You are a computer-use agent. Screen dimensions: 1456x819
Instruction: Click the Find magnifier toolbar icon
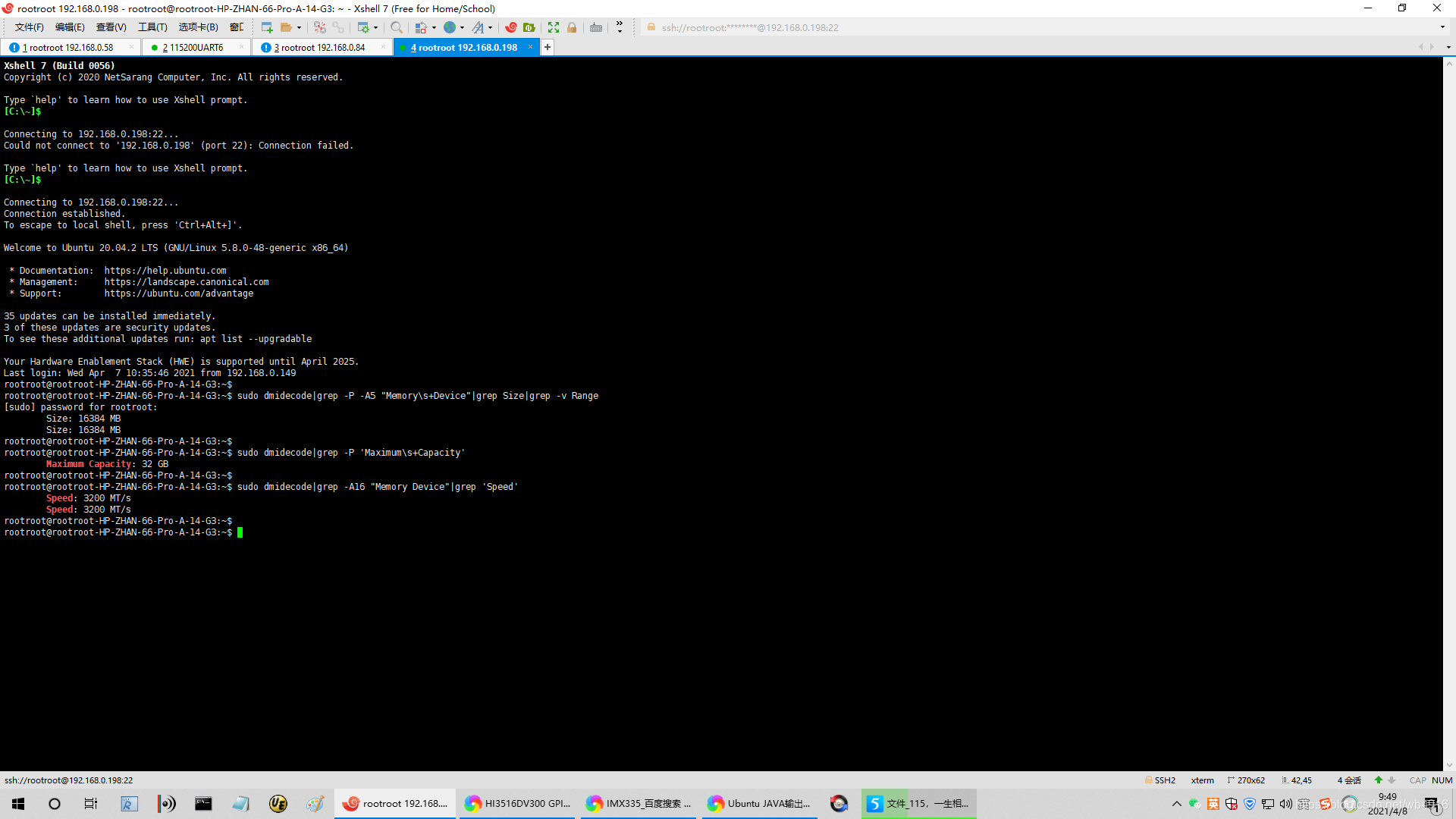[x=396, y=27]
